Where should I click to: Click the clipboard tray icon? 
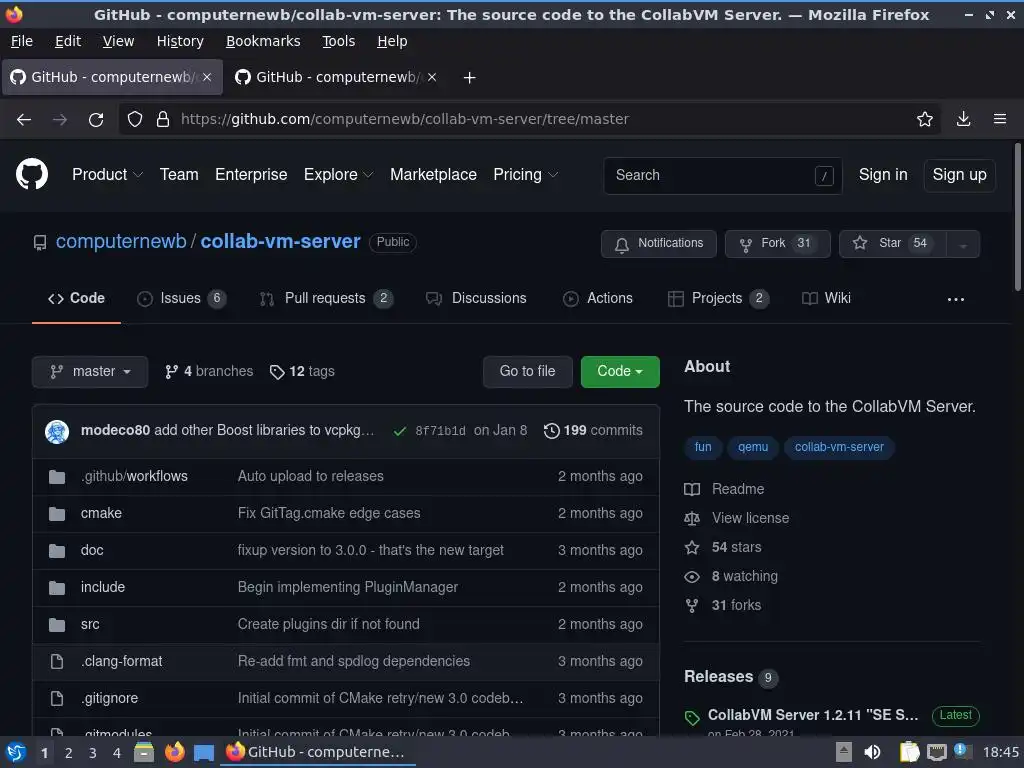click(x=909, y=752)
